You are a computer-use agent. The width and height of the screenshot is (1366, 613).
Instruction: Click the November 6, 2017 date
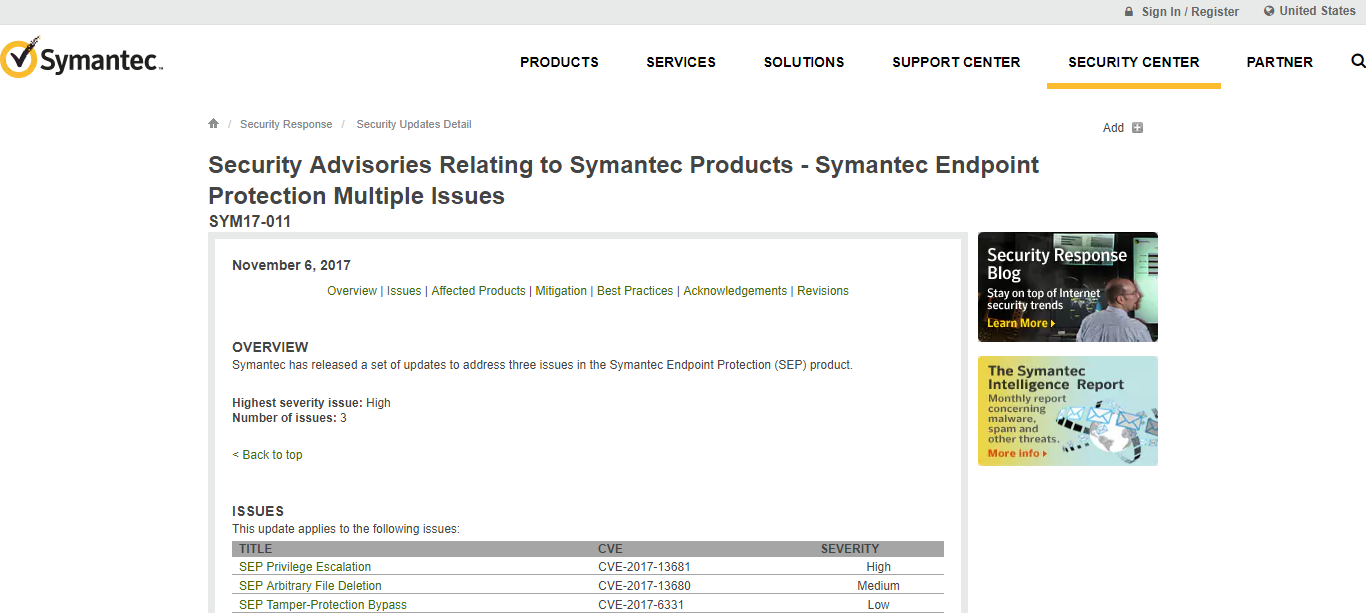pos(291,265)
